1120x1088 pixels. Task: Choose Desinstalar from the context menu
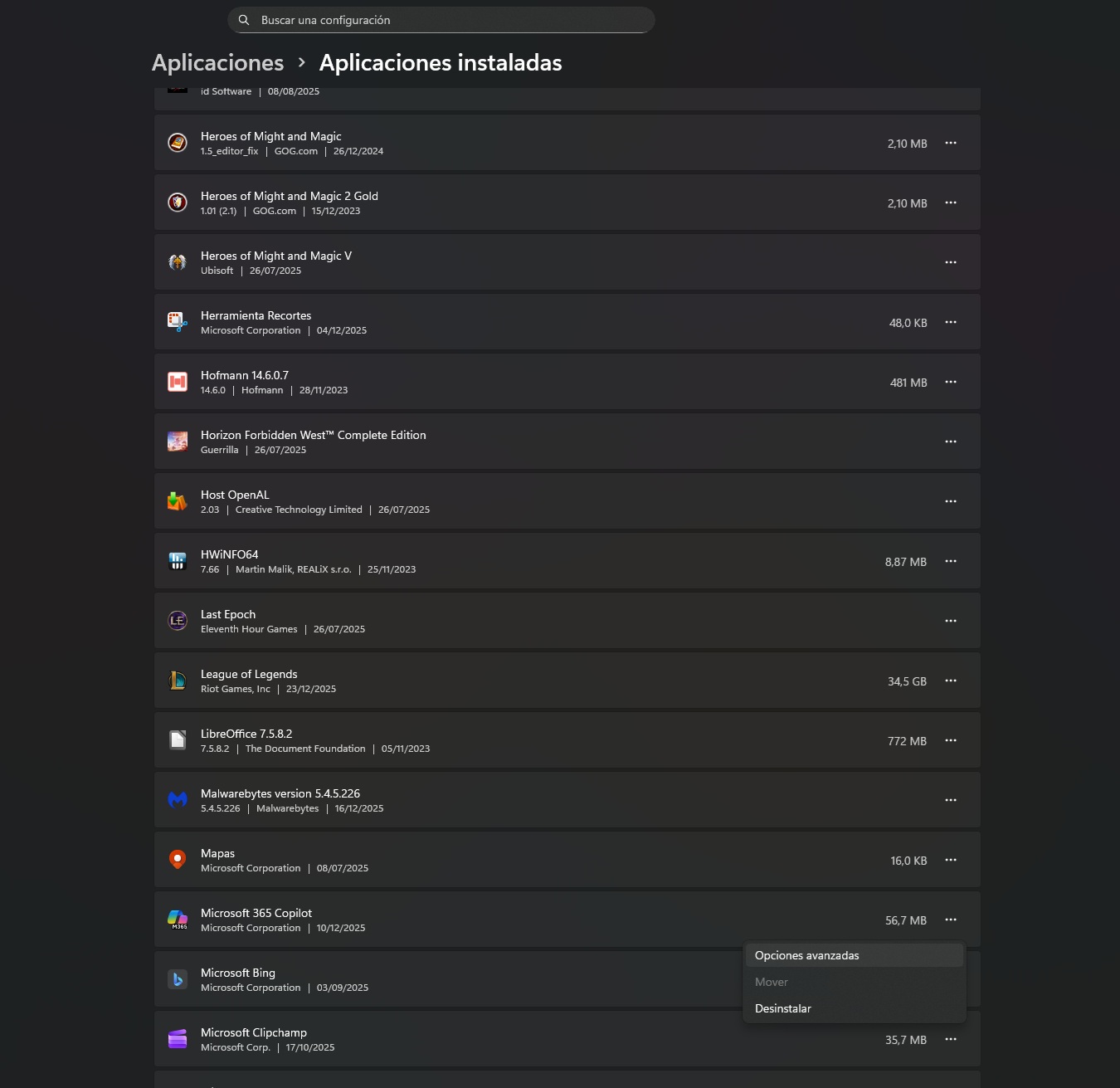tap(783, 1008)
